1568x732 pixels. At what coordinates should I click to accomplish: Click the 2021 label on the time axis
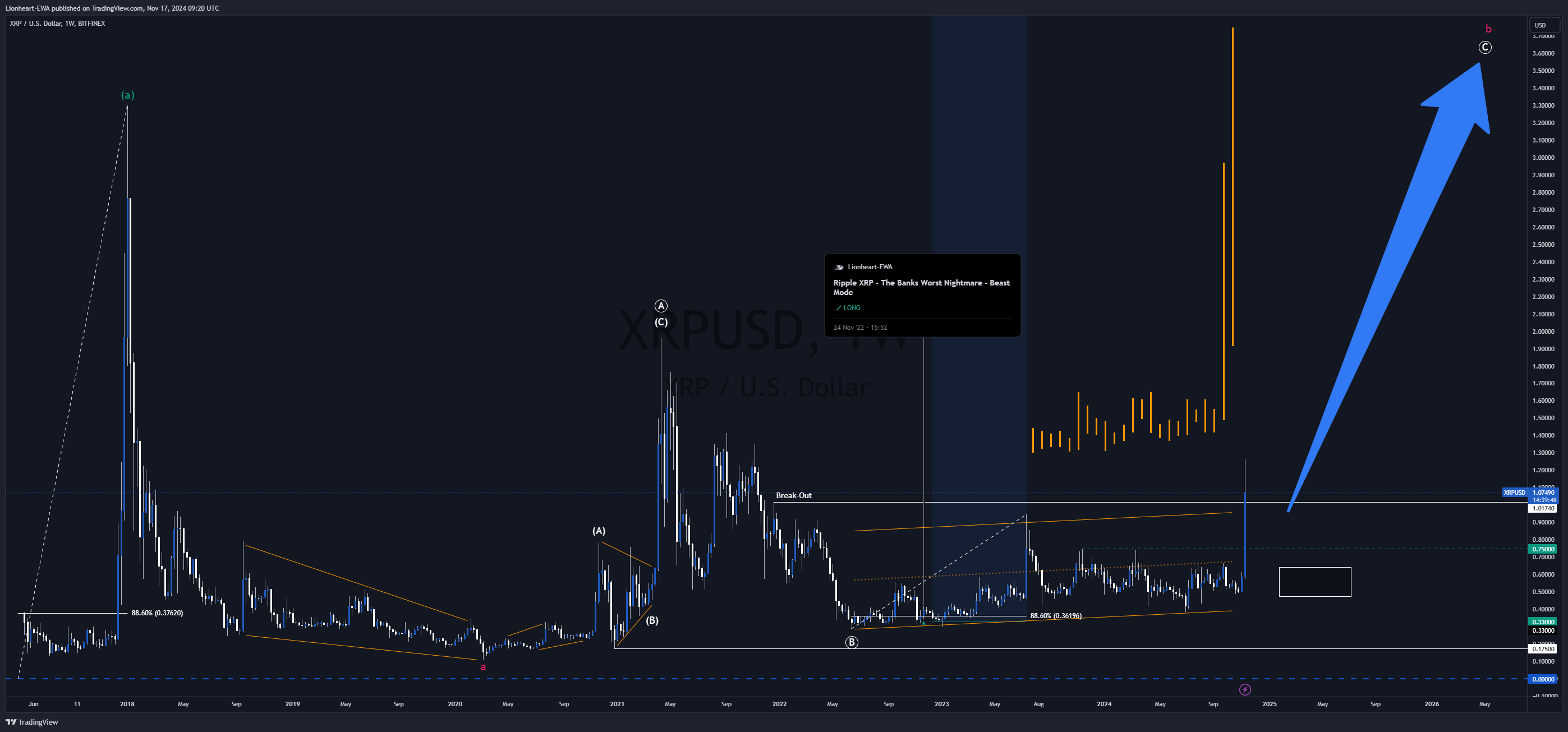[617, 704]
